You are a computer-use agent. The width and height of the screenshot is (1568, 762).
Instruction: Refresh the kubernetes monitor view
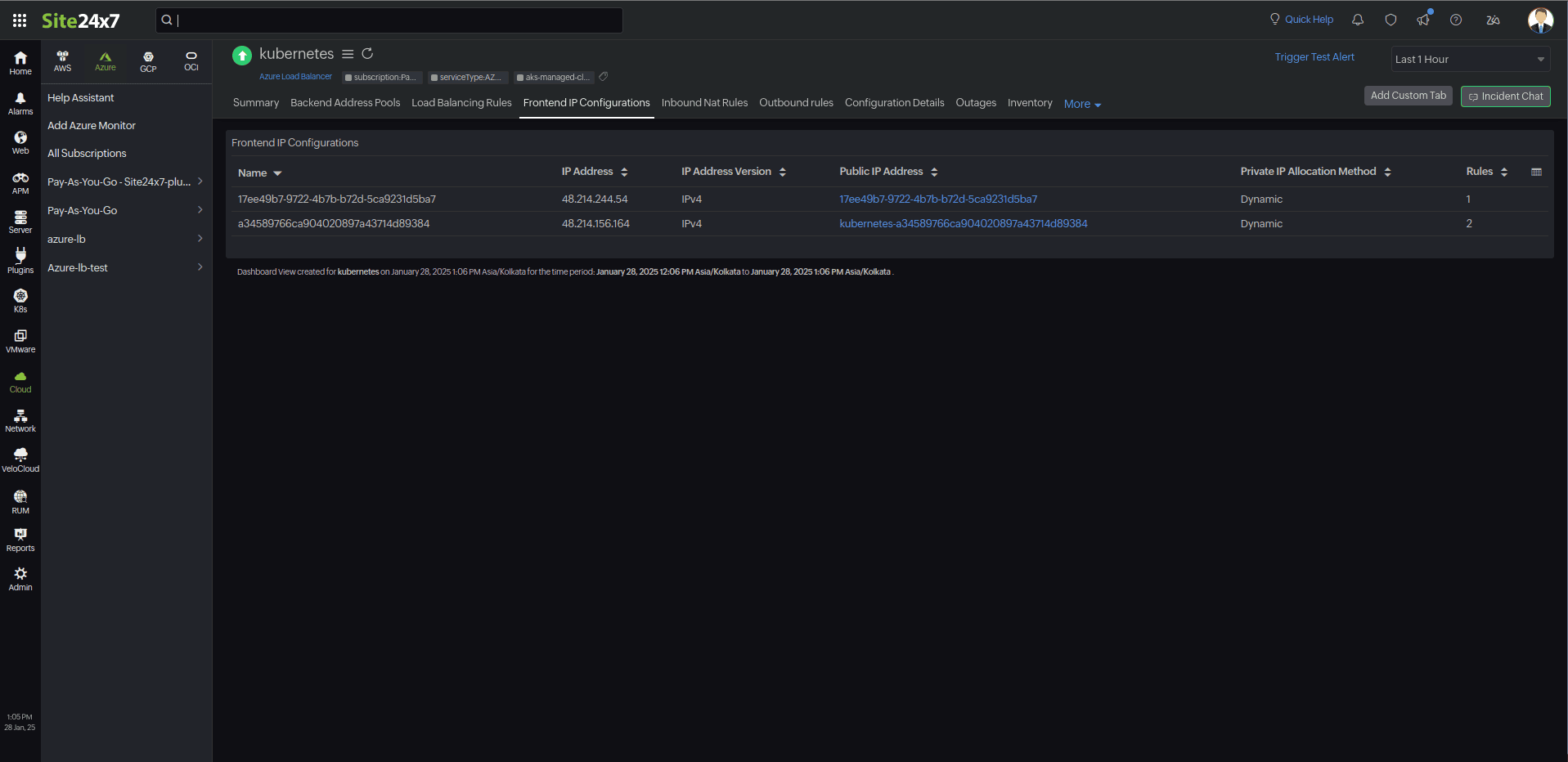[x=367, y=53]
